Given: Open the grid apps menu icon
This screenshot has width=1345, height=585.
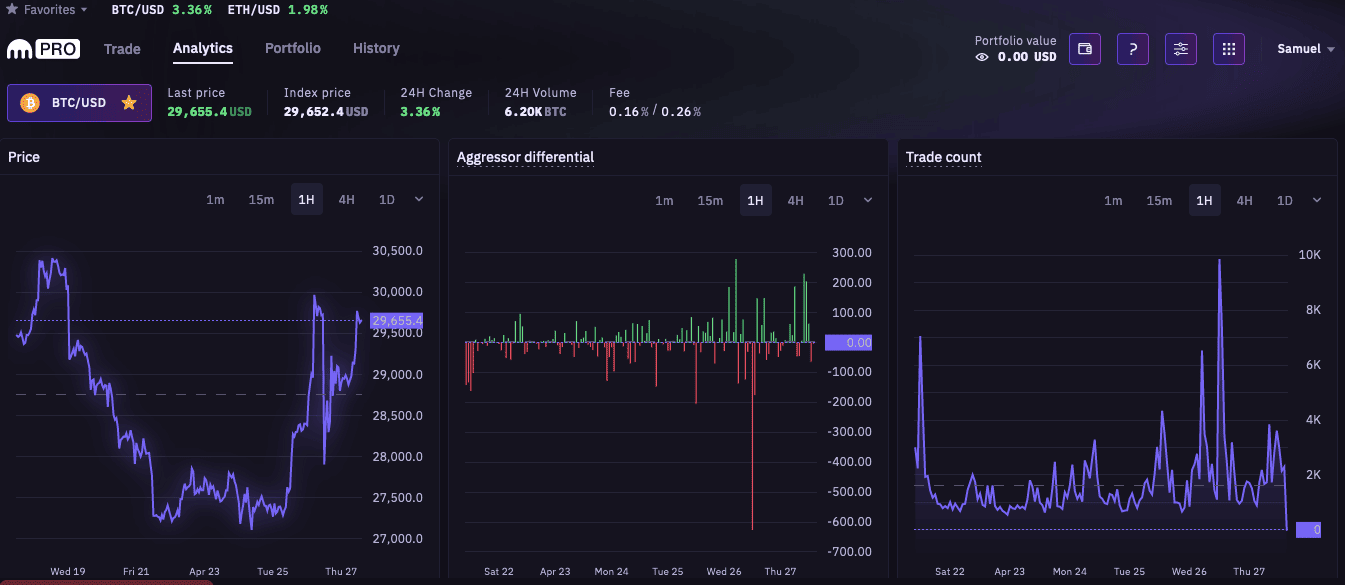Looking at the screenshot, I should click(x=1229, y=49).
